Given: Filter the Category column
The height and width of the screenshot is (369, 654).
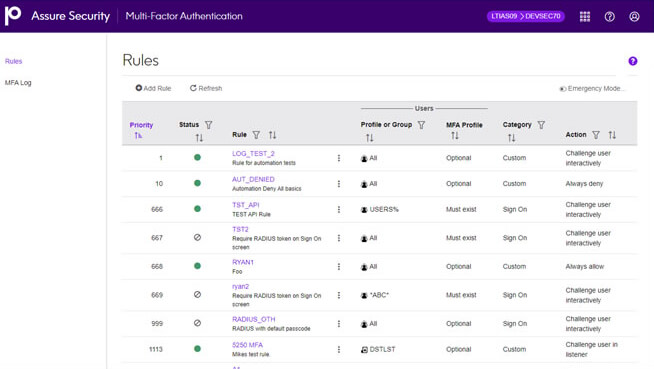Looking at the screenshot, I should click(x=541, y=125).
